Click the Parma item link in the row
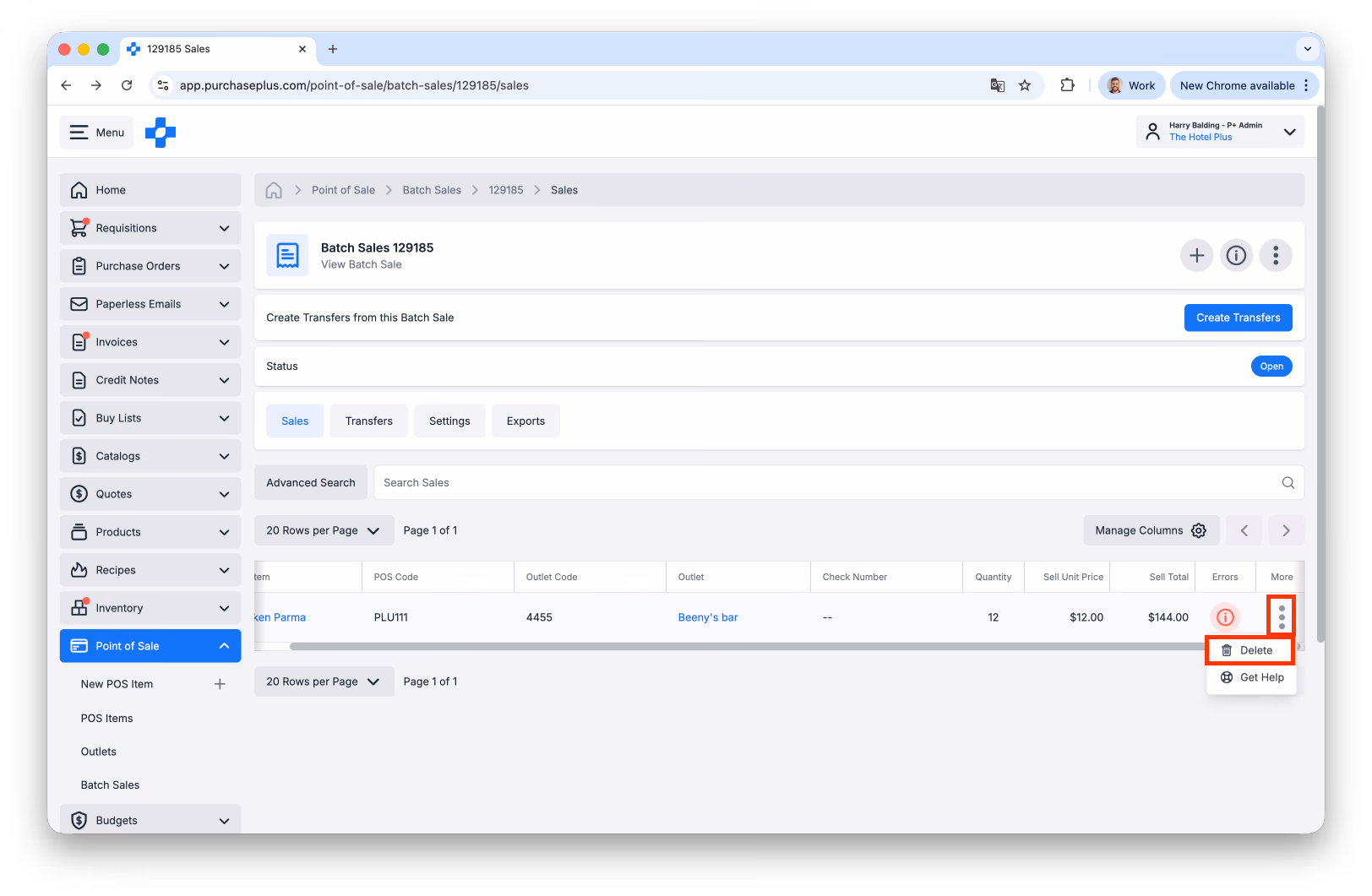 (x=280, y=617)
